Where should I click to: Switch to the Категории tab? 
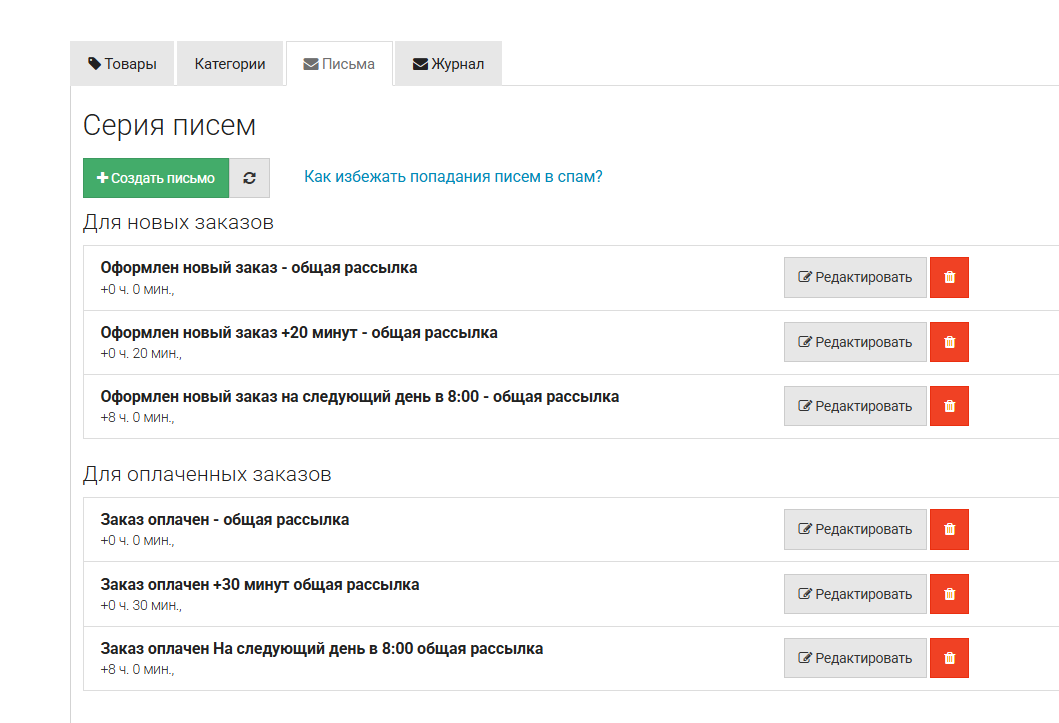click(230, 64)
